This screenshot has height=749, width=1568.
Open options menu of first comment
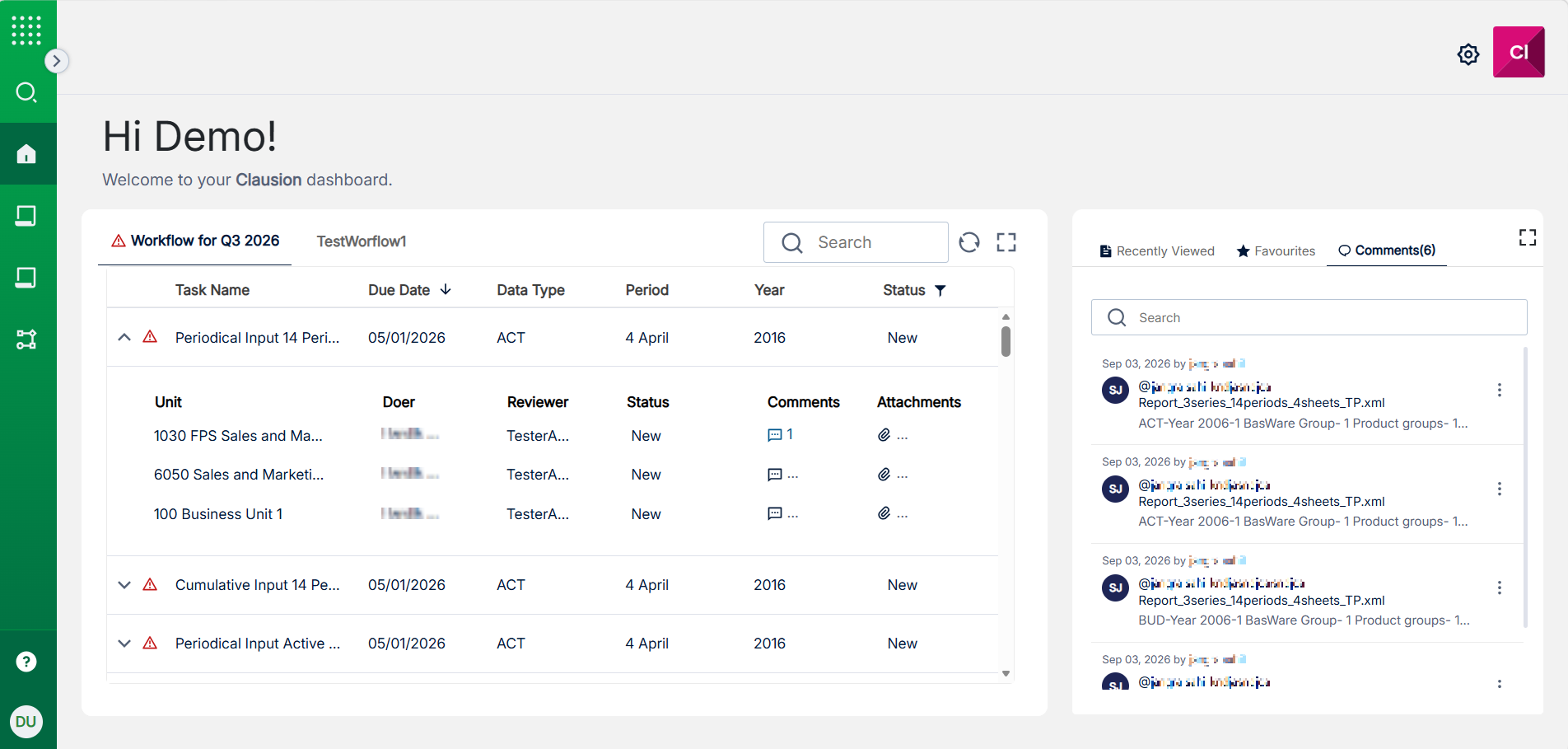[1500, 390]
